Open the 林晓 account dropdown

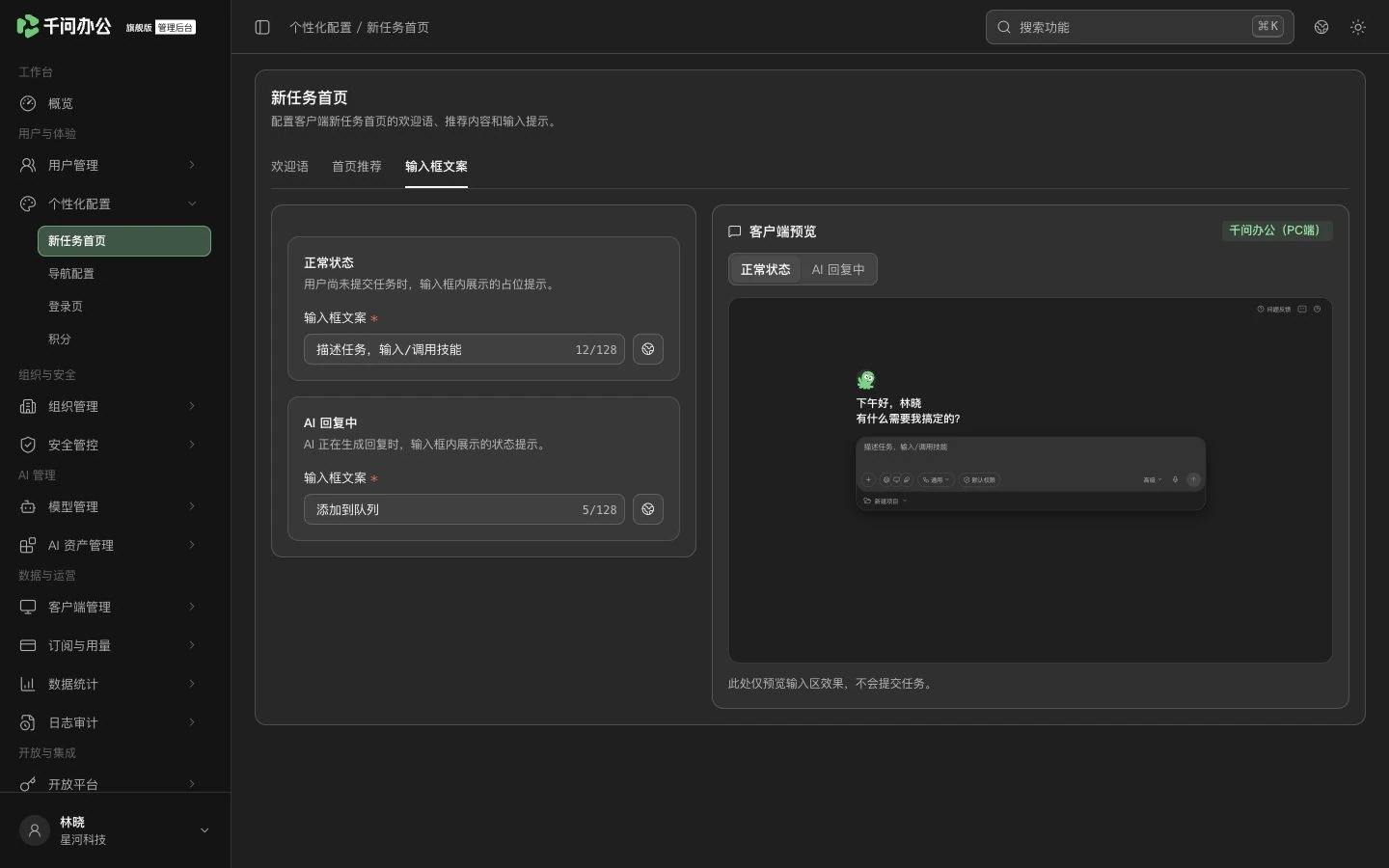pos(204,830)
